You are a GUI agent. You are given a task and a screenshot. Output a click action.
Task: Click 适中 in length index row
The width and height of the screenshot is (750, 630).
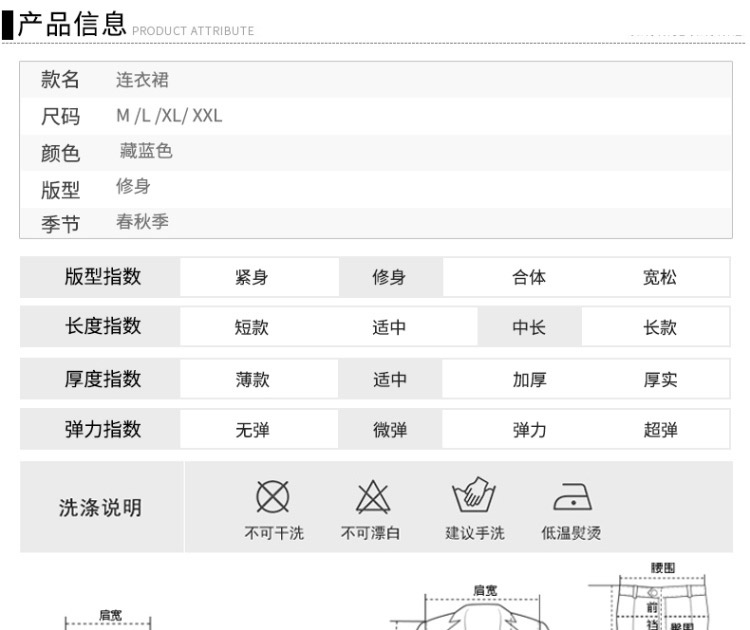[389, 328]
